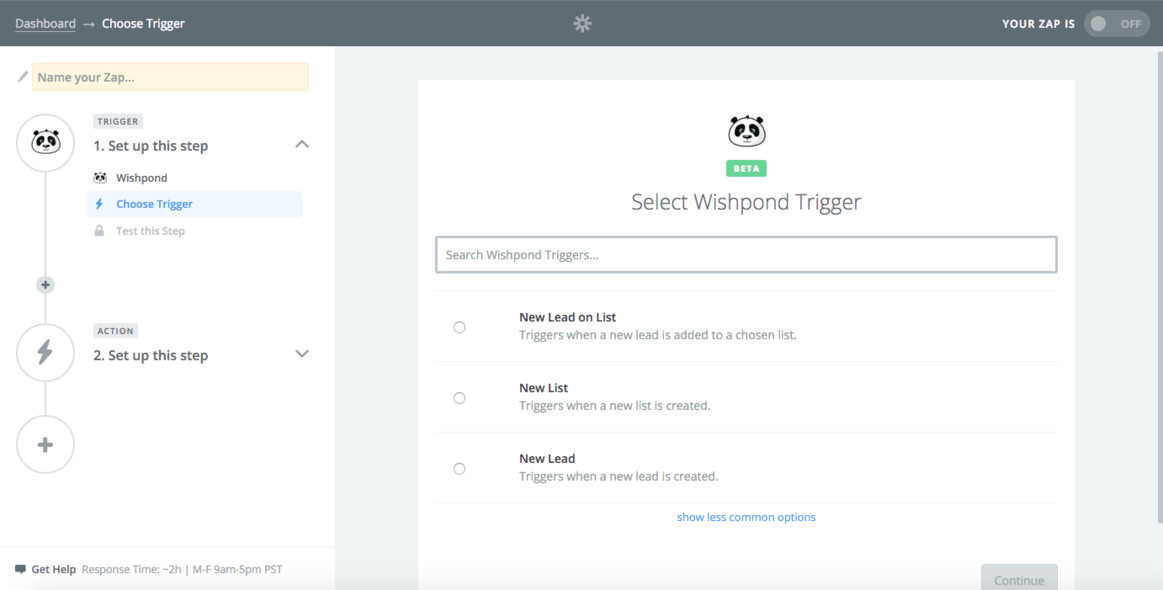Click the 'New Lead on List' title text
This screenshot has height=590, width=1163.
coord(567,317)
